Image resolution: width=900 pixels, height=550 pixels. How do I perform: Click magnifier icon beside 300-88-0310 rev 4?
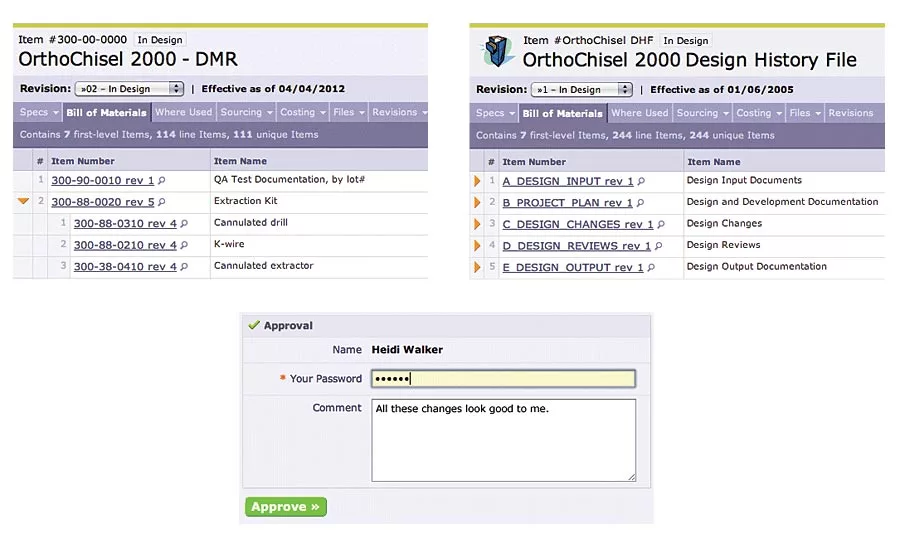(184, 224)
